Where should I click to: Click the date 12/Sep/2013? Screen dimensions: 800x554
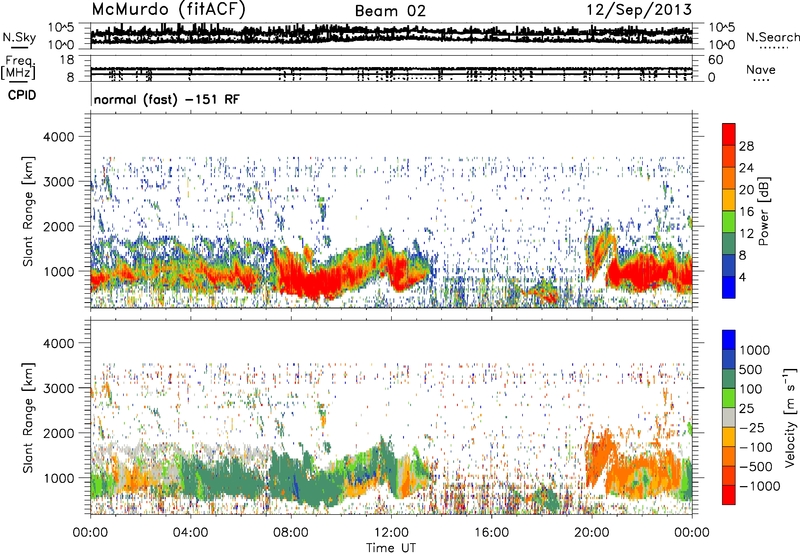[639, 10]
